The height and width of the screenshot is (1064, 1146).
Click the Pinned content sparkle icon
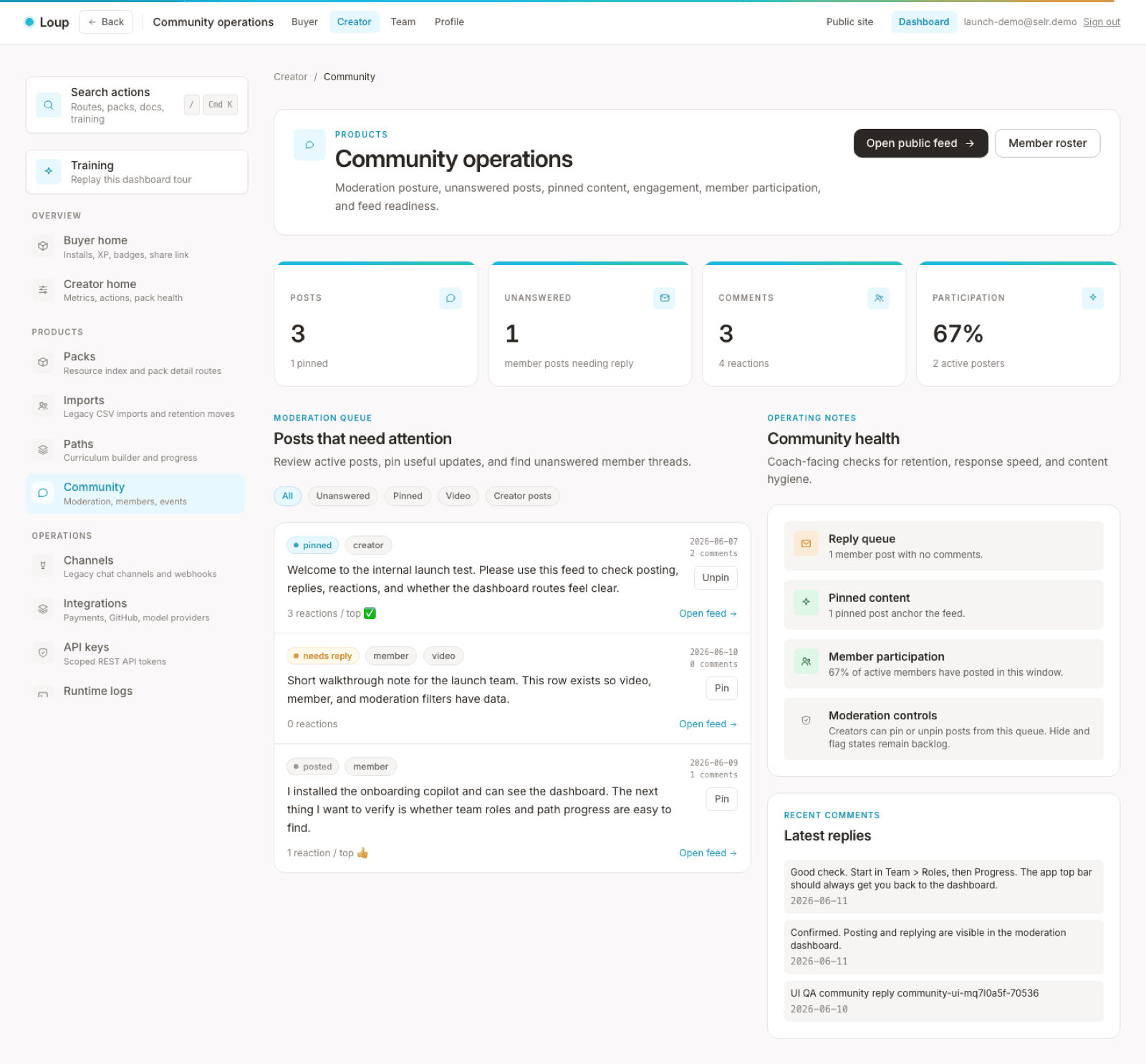click(806, 603)
